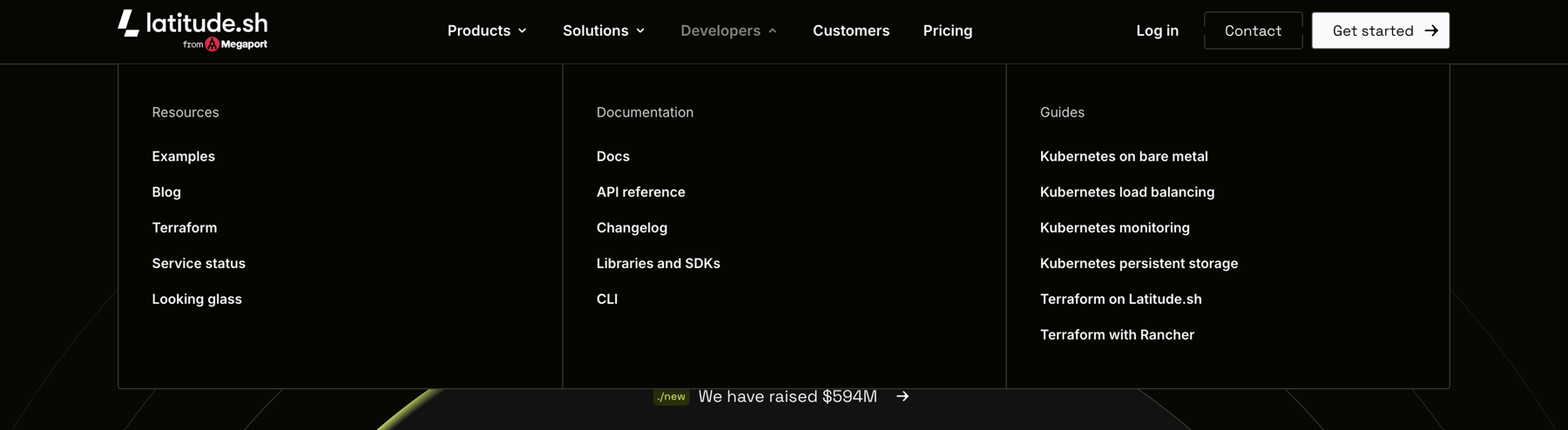Go to the Customers page
This screenshot has height=430, width=1568.
[851, 30]
